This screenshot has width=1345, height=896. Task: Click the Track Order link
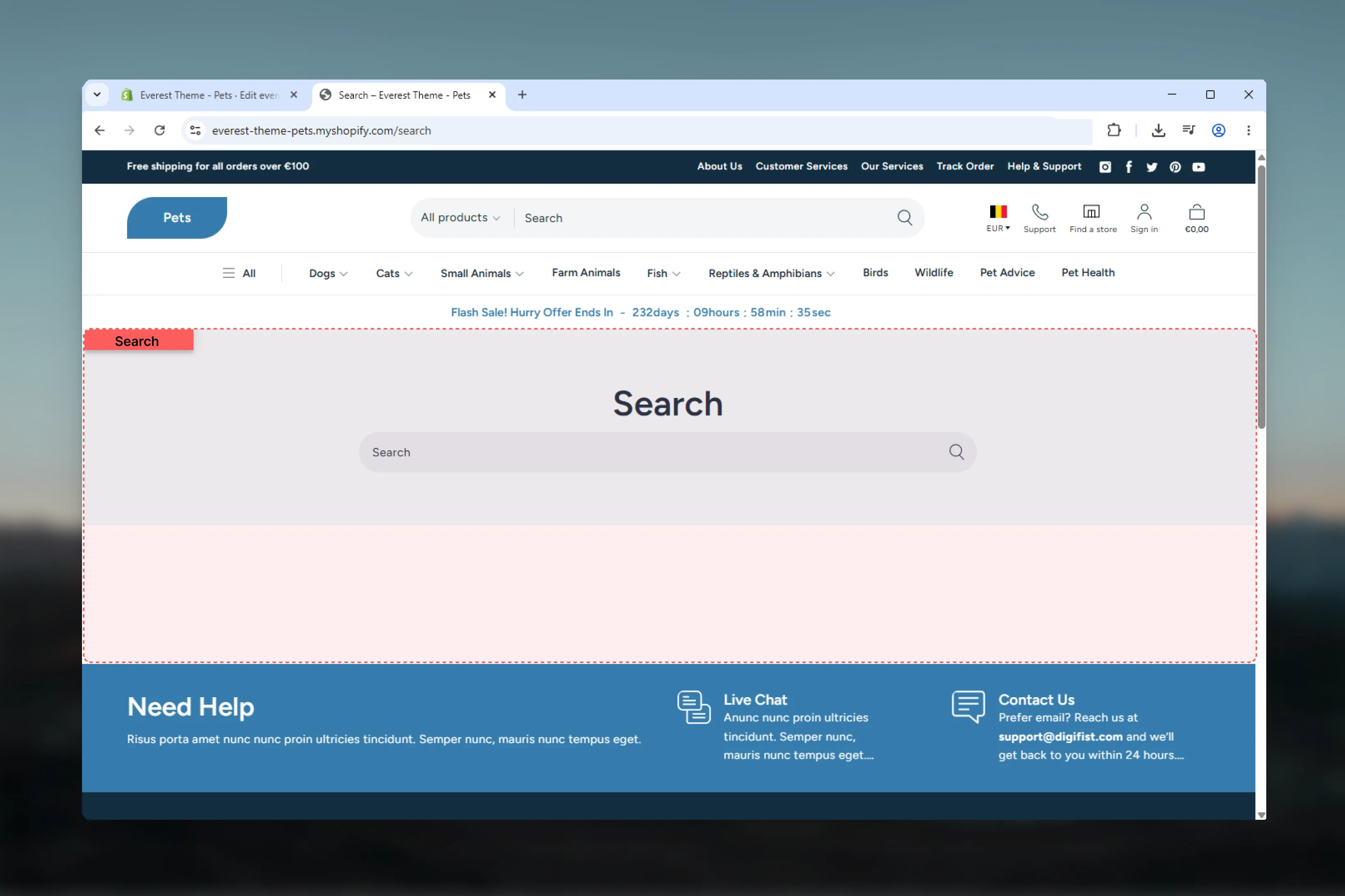pos(965,166)
